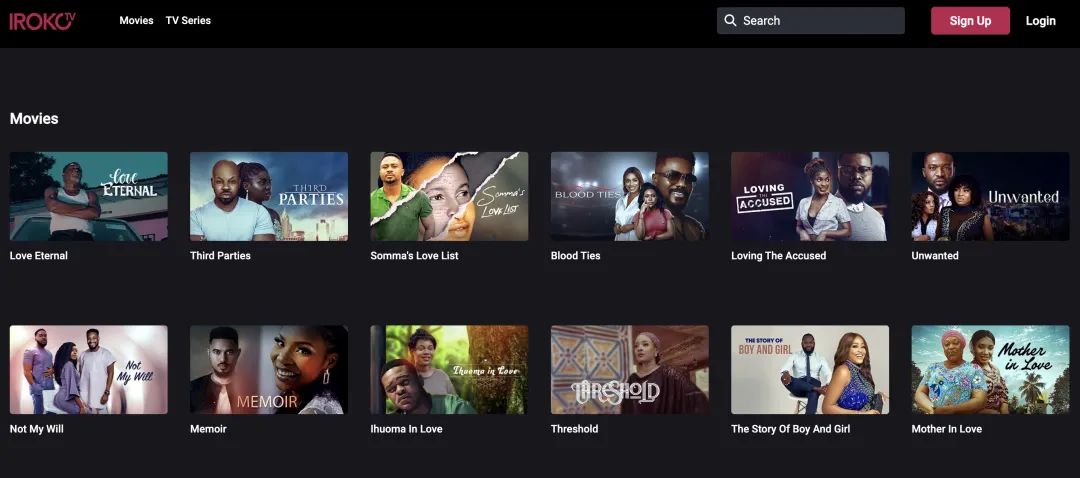Image resolution: width=1080 pixels, height=478 pixels.
Task: Open the Blood Ties poster image
Action: [630, 196]
